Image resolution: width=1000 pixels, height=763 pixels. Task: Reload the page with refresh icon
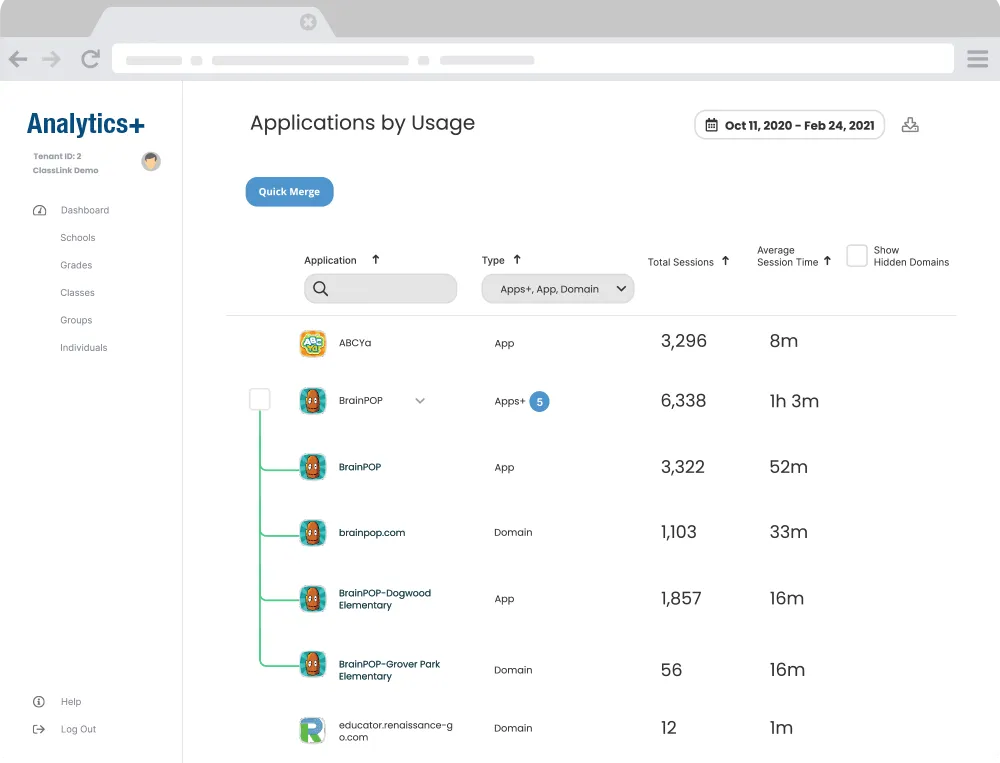[x=90, y=59]
